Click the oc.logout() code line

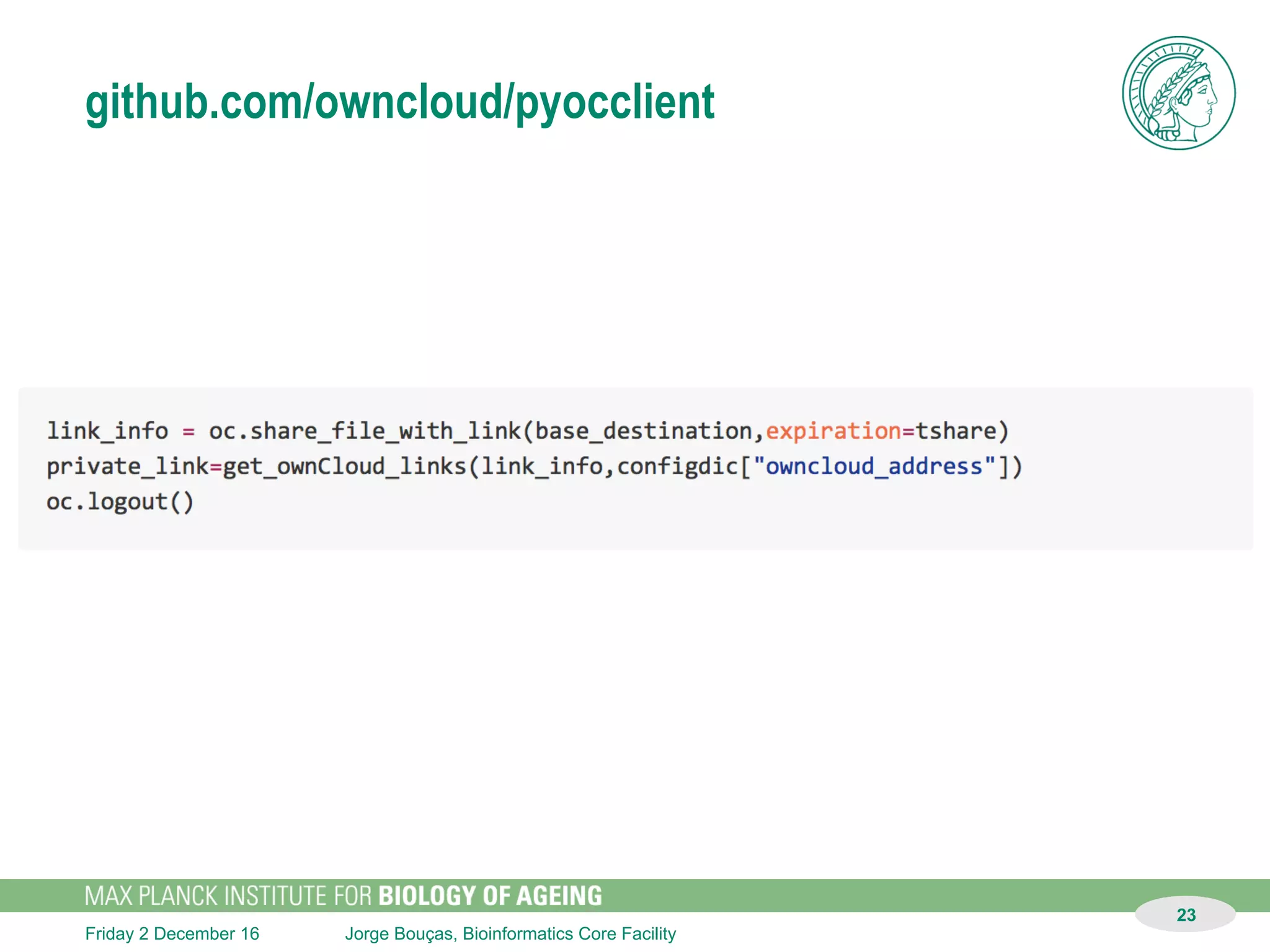point(120,501)
